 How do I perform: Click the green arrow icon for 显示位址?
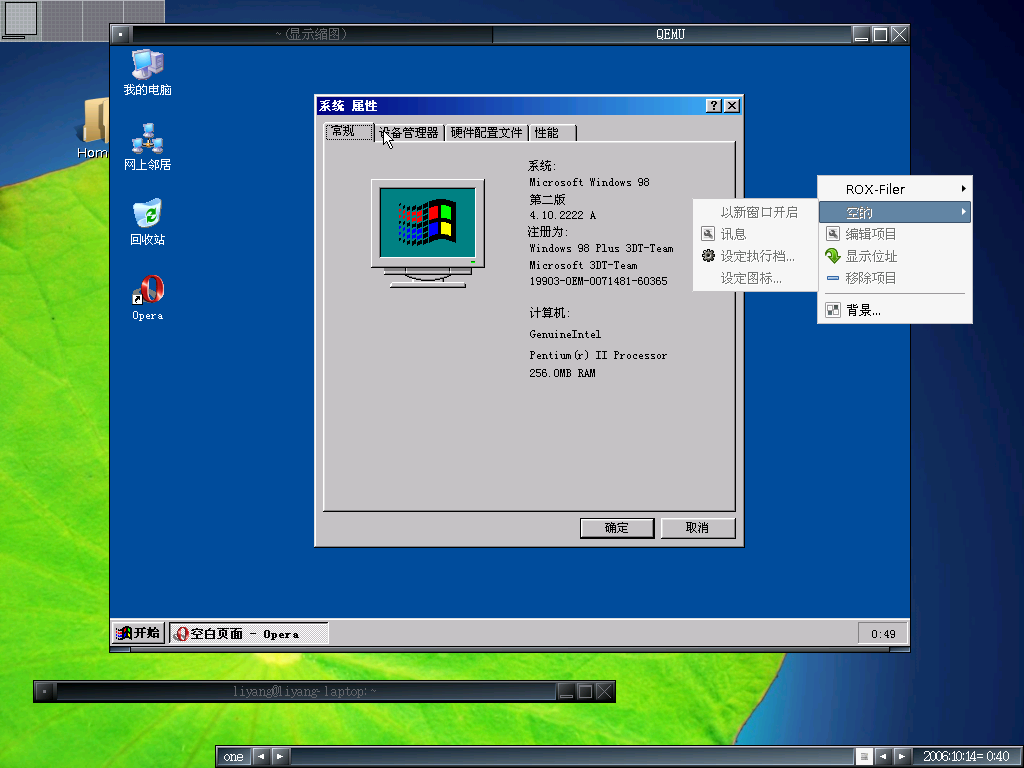pos(833,256)
